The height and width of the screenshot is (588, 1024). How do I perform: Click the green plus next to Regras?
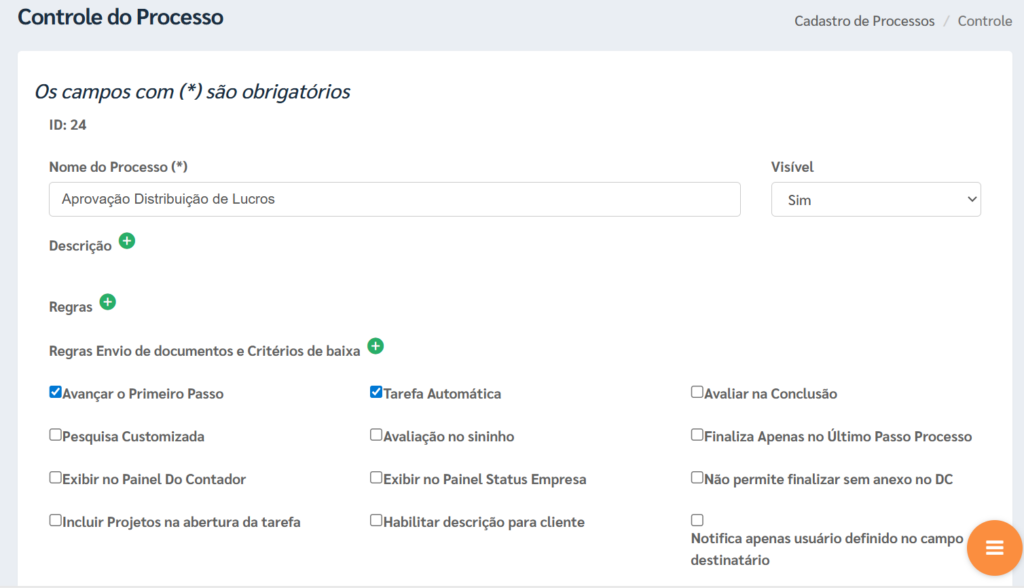(108, 302)
